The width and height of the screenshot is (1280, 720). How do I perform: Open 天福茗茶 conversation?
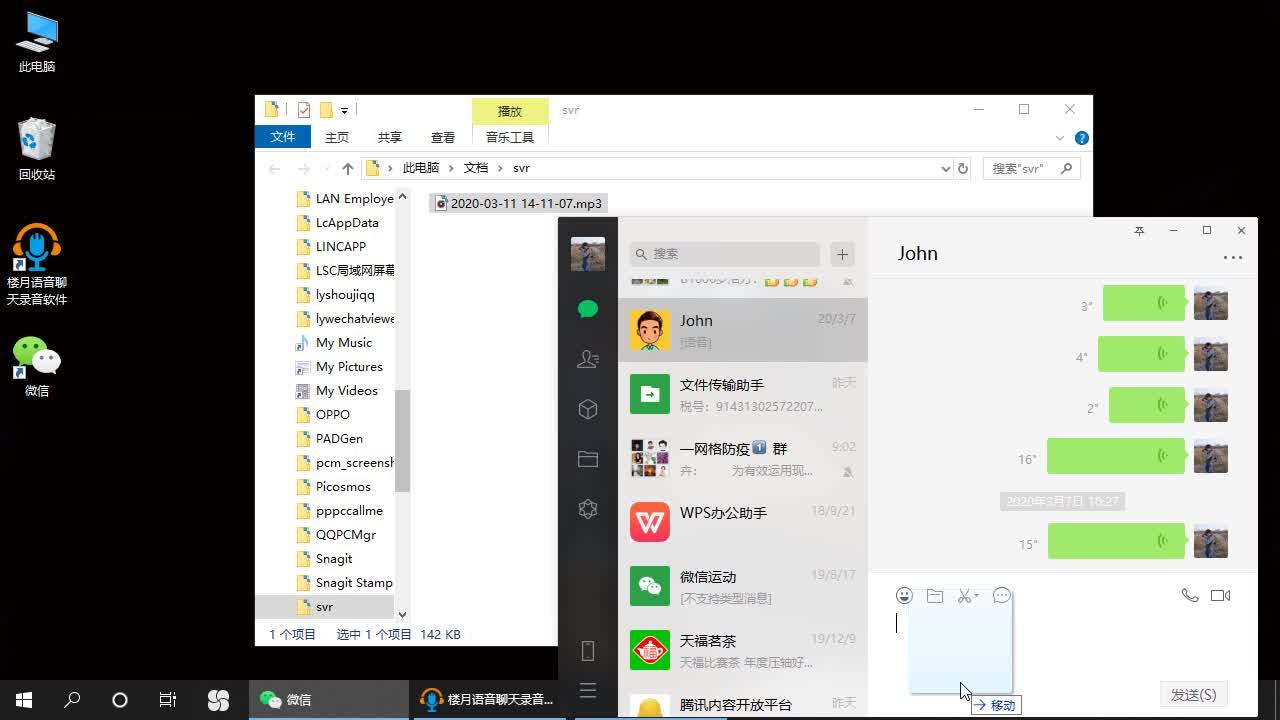(x=743, y=650)
